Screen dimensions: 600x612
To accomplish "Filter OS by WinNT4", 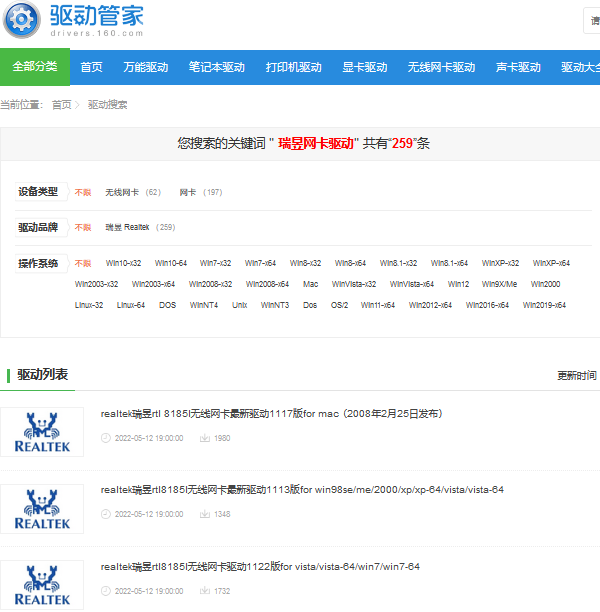I will click(204, 305).
